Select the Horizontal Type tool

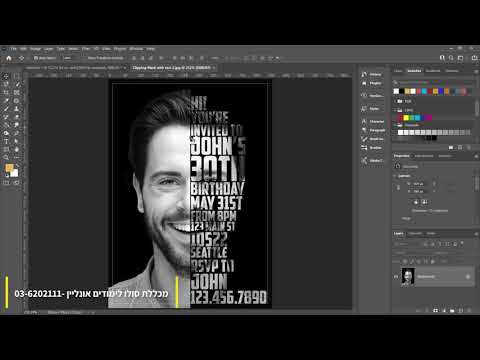[x=6, y=141]
